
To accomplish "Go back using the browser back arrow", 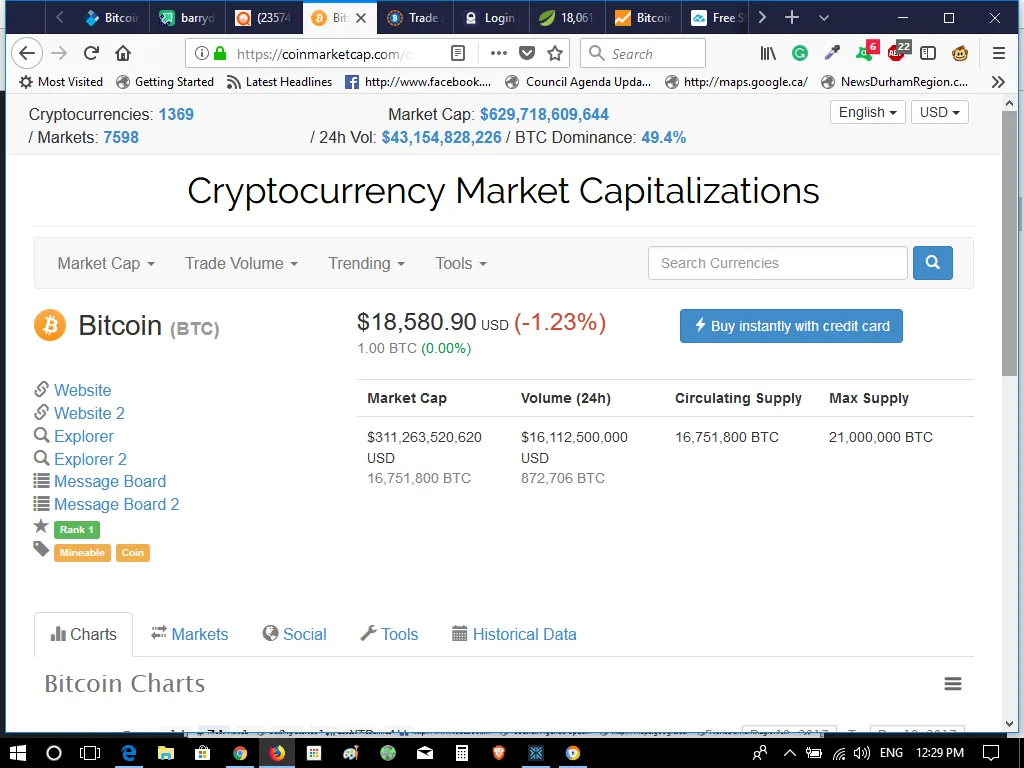I will (27, 54).
